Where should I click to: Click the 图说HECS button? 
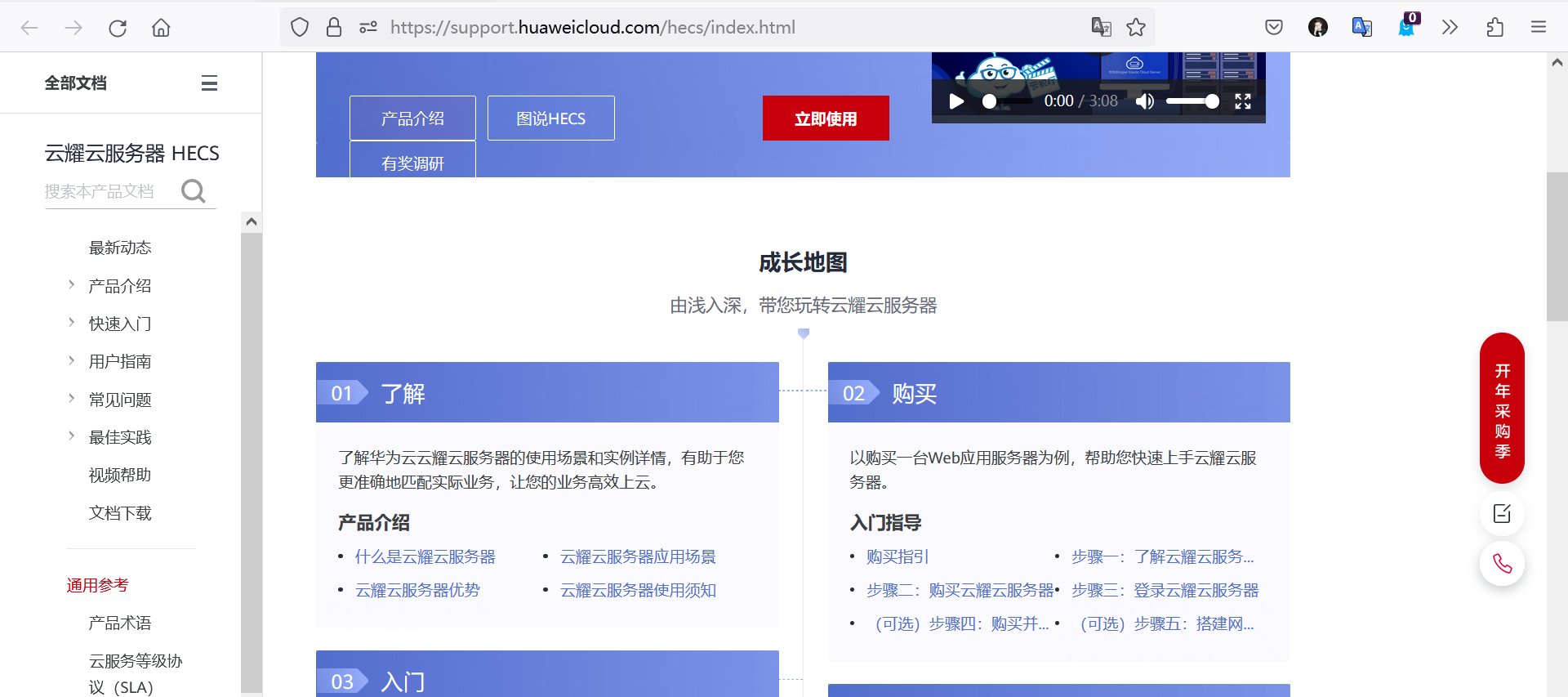pos(551,118)
